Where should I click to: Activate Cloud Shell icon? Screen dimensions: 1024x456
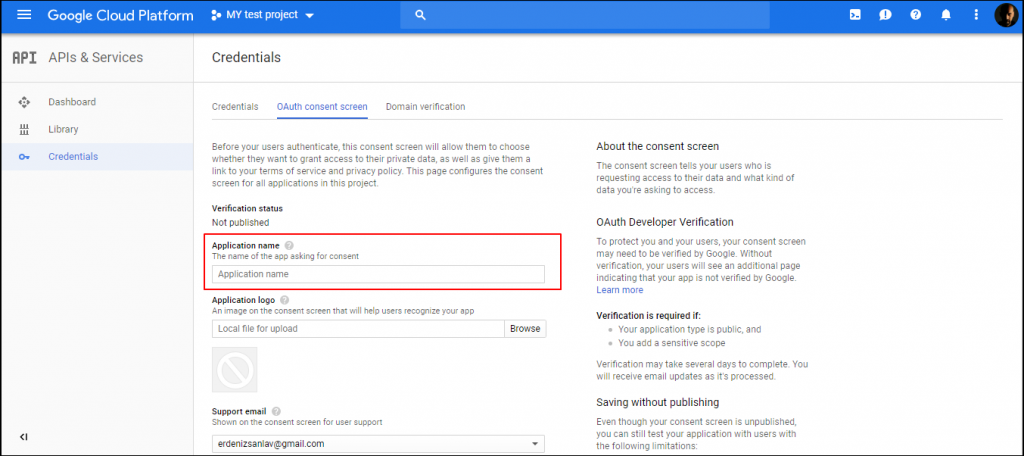tap(855, 14)
